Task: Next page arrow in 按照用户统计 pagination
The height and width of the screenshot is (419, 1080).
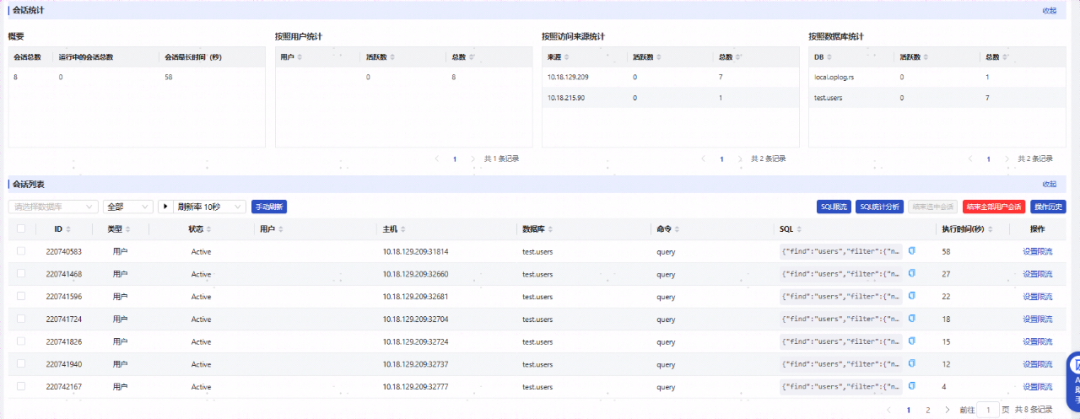Action: [472, 159]
